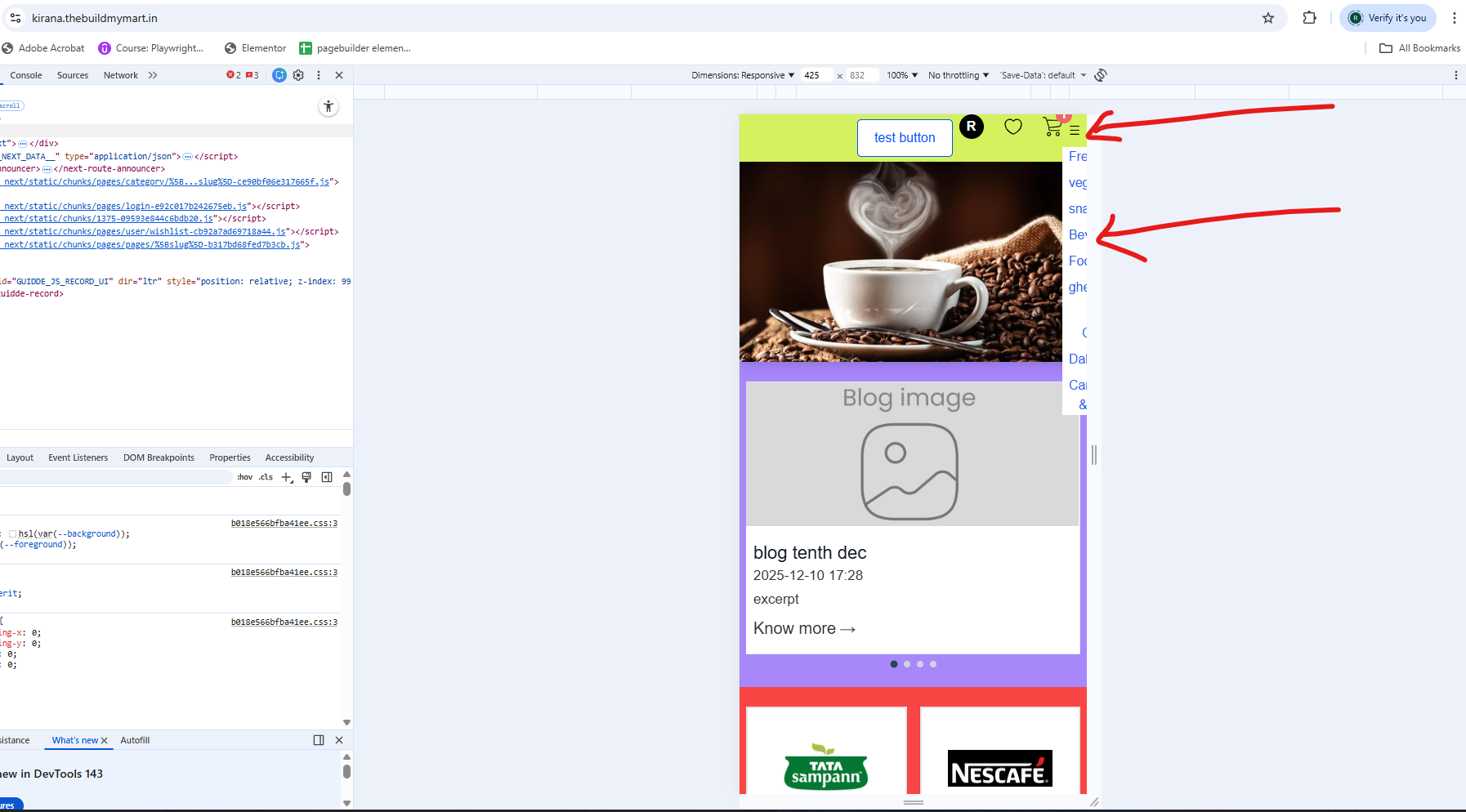Expand the collapsed div ellipsis
Viewport: 1466px width, 812px height.
pyautogui.click(x=23, y=144)
